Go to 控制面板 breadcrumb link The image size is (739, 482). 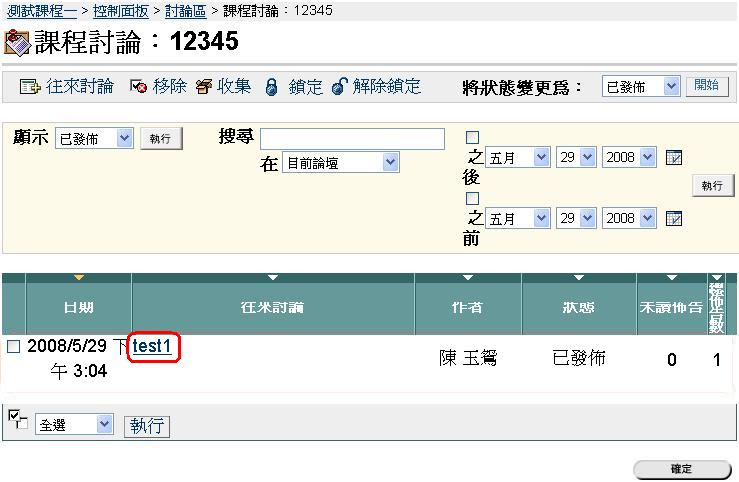(x=120, y=10)
